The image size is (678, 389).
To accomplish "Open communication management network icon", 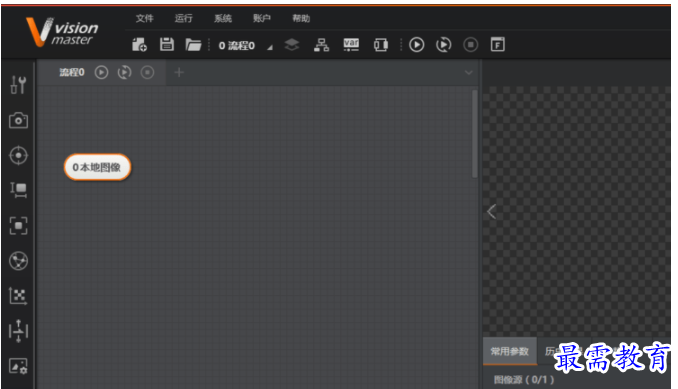I will (321, 45).
